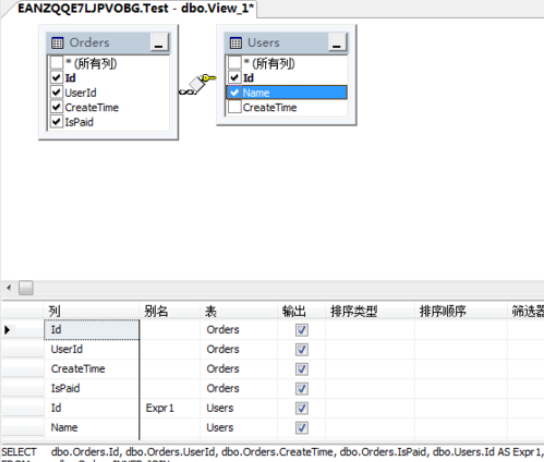Click the CreateTime cell in criteria grid
547x462 pixels.
tap(92, 369)
